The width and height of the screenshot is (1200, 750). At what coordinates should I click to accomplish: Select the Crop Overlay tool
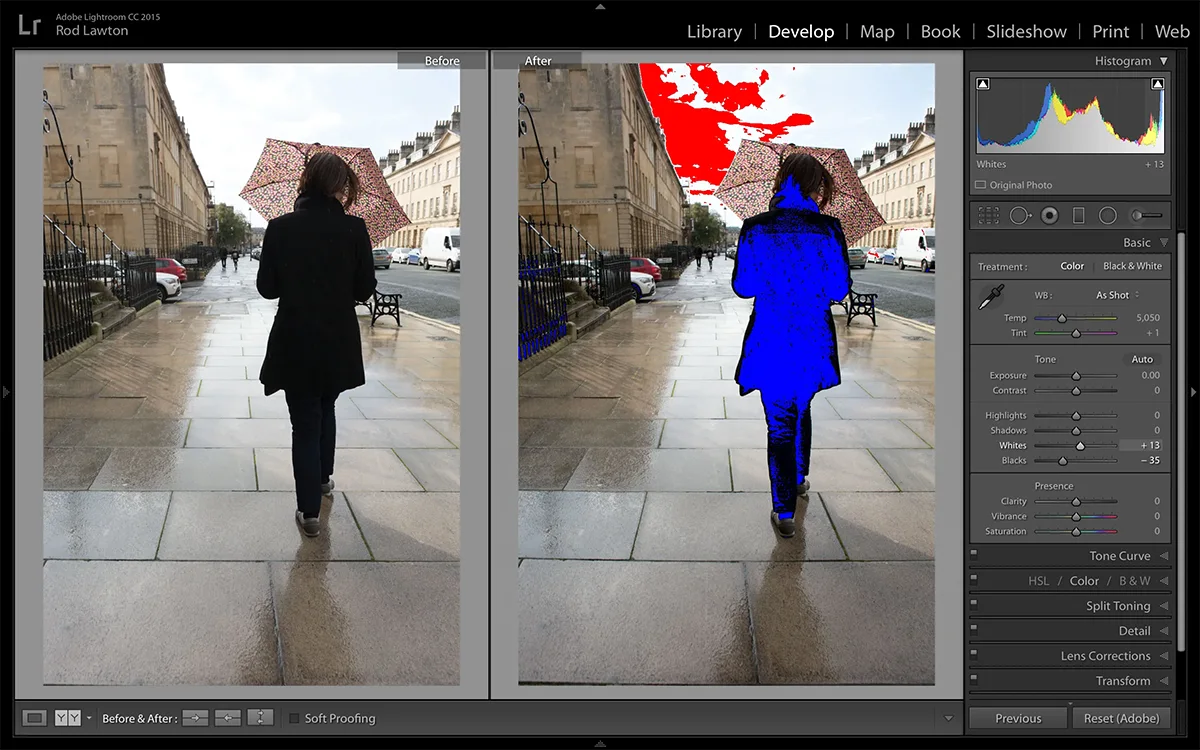click(988, 215)
